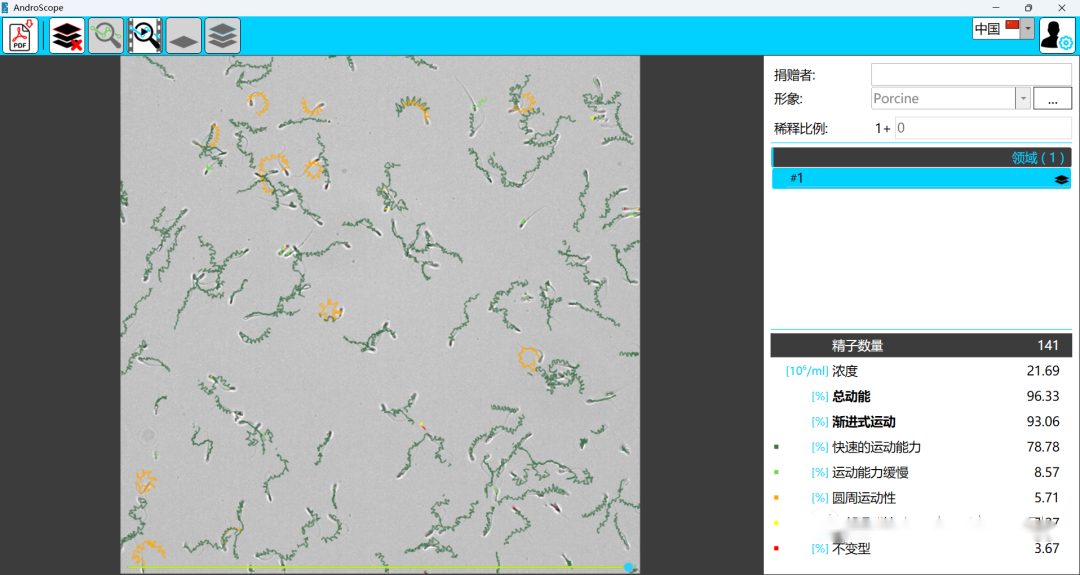Click the 渐进式运动 progressive motility label
This screenshot has height=575, width=1080.
pos(864,421)
